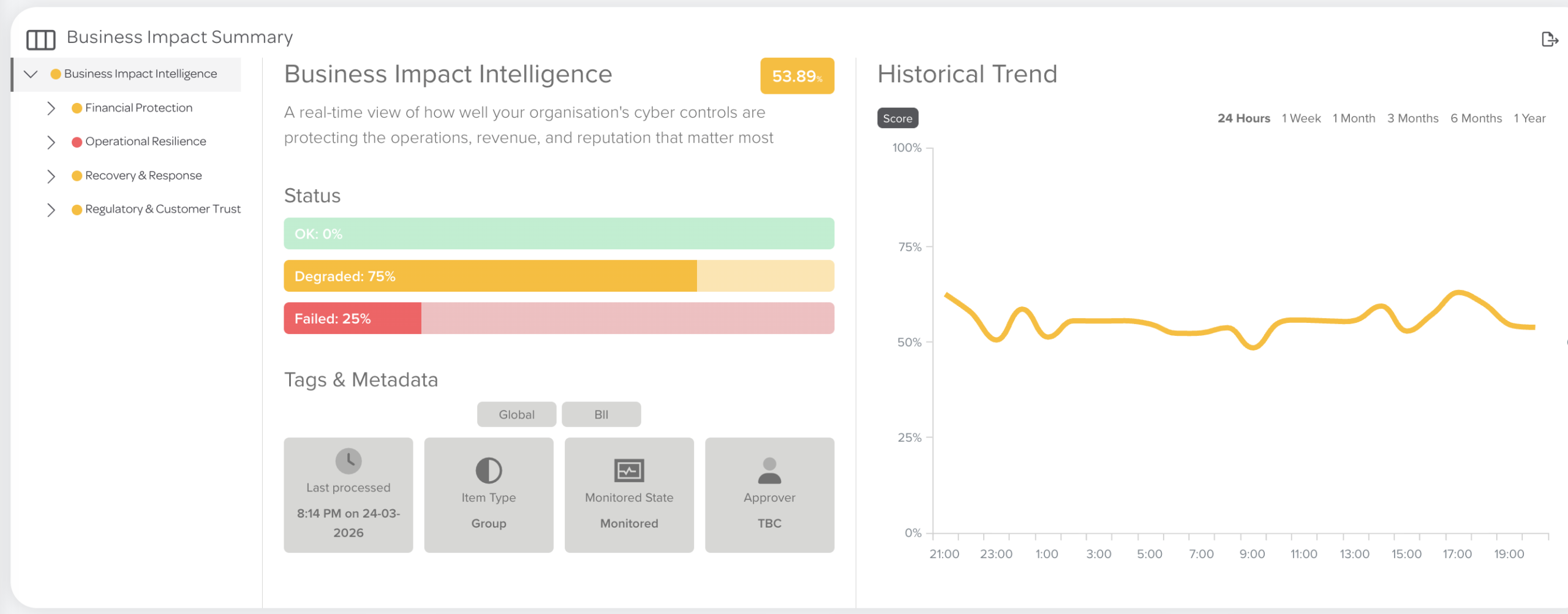Expand the Recovery & Response node
Image resolution: width=1568 pixels, height=614 pixels.
pyautogui.click(x=51, y=176)
